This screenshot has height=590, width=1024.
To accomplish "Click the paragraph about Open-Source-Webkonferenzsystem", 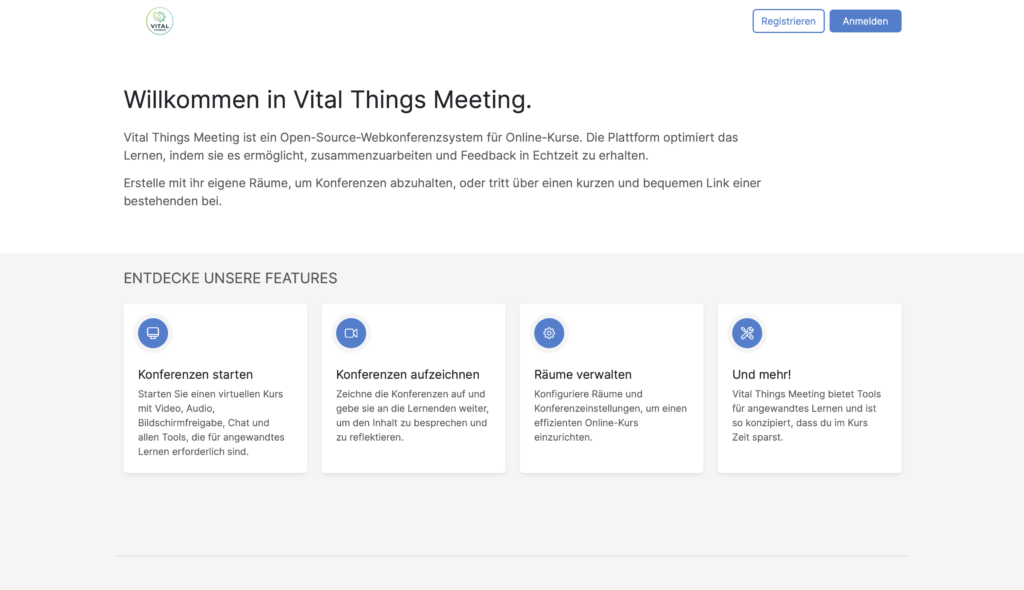I will [x=430, y=146].
